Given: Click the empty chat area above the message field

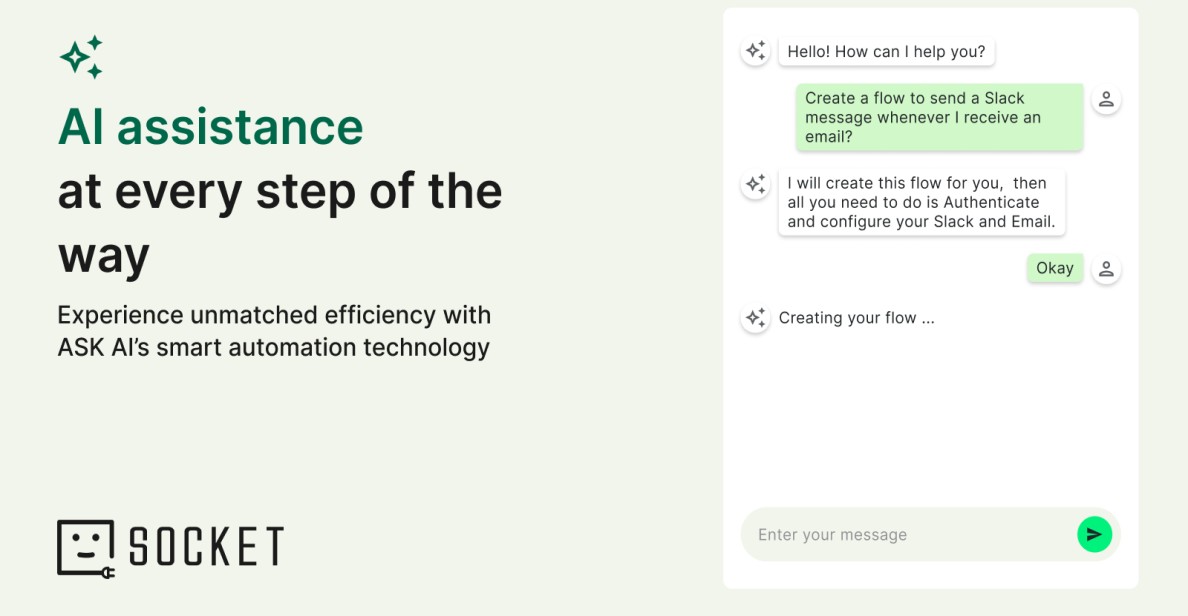Looking at the screenshot, I should [930, 420].
